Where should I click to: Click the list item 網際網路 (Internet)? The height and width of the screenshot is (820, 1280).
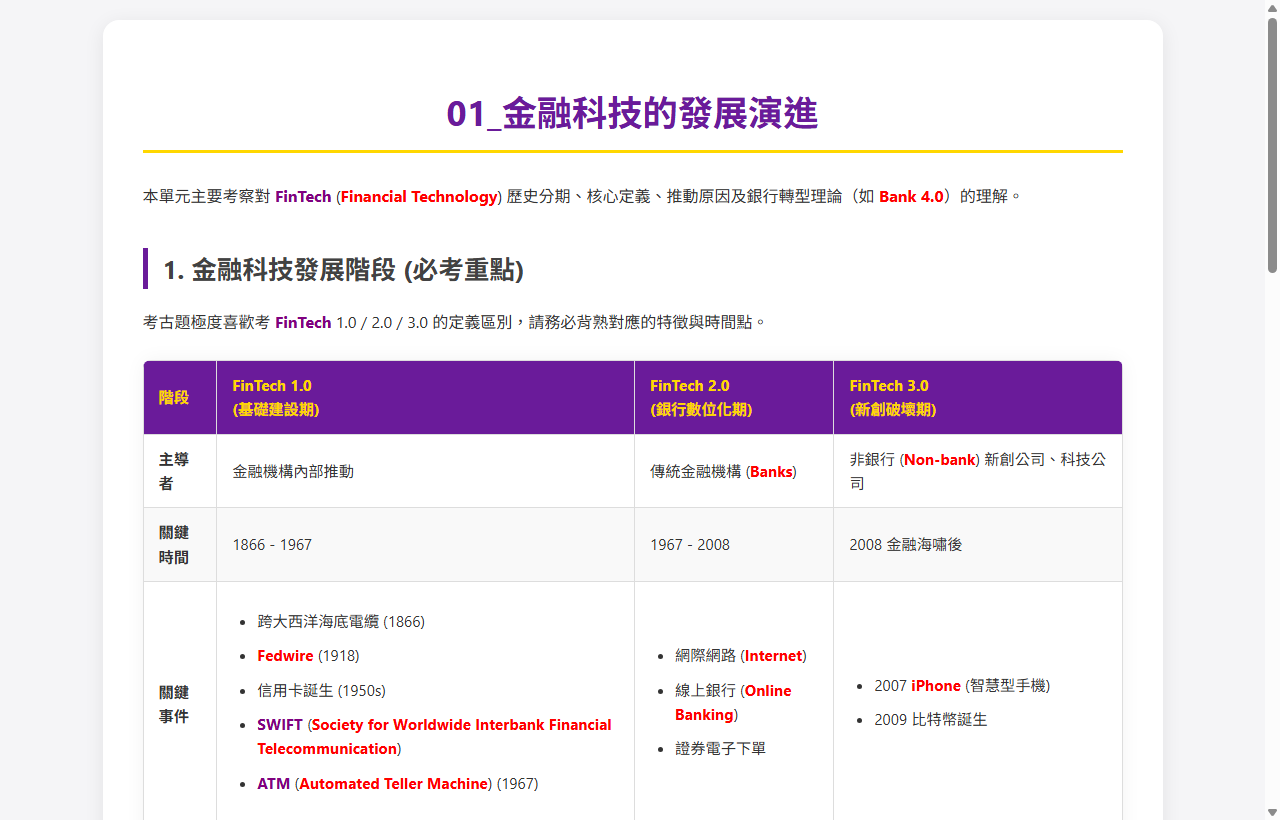[x=741, y=656]
